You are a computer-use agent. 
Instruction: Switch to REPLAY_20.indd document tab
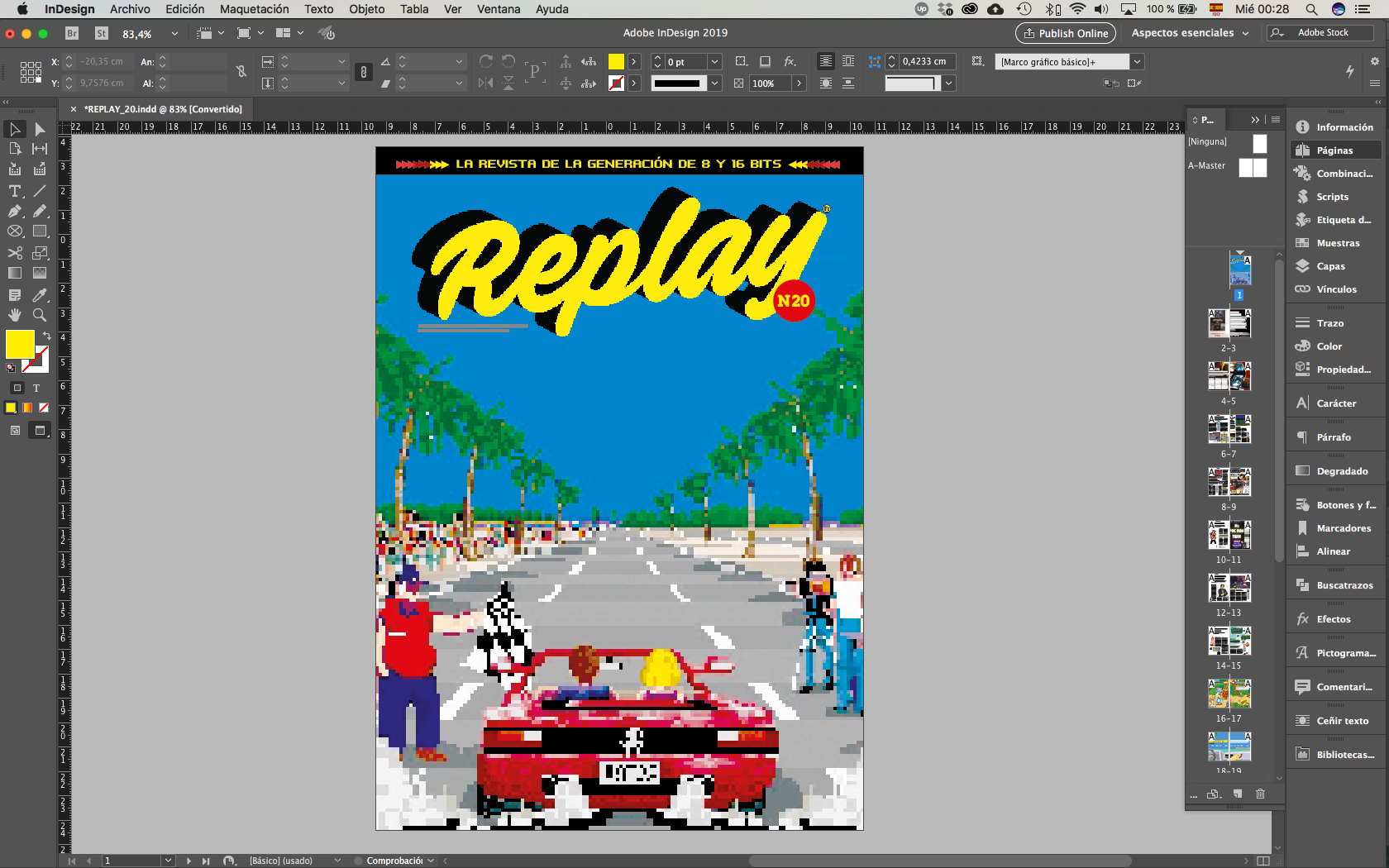point(163,109)
